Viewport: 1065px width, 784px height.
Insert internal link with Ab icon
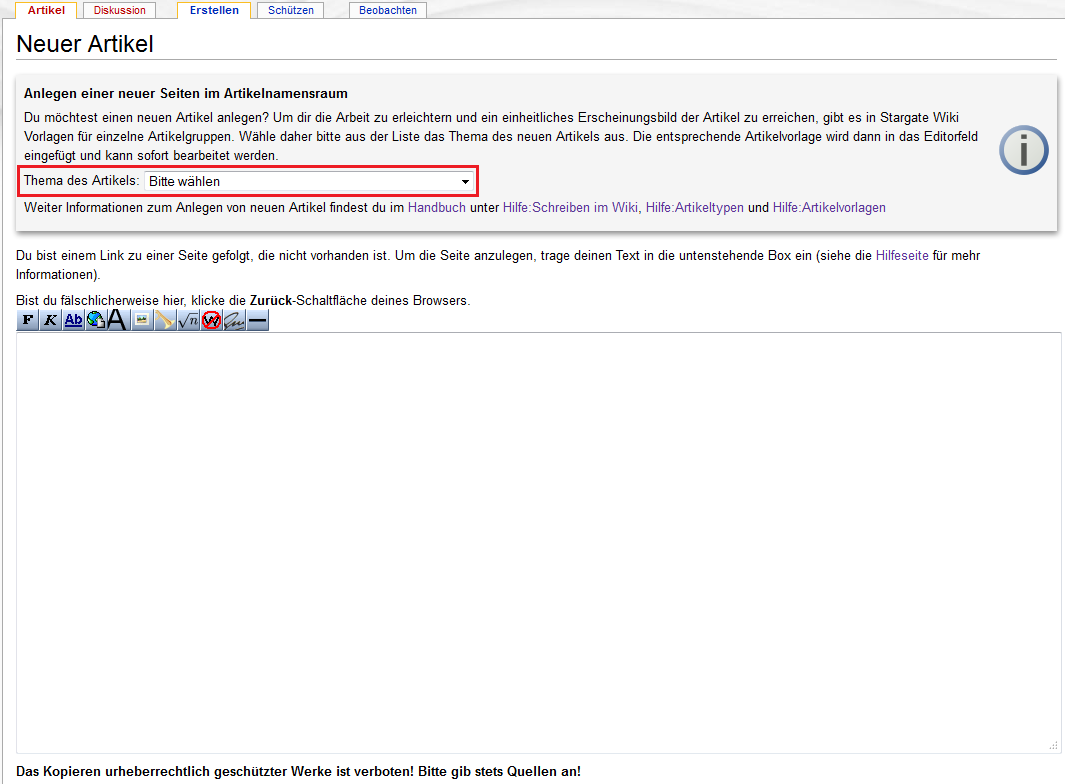tap(73, 320)
